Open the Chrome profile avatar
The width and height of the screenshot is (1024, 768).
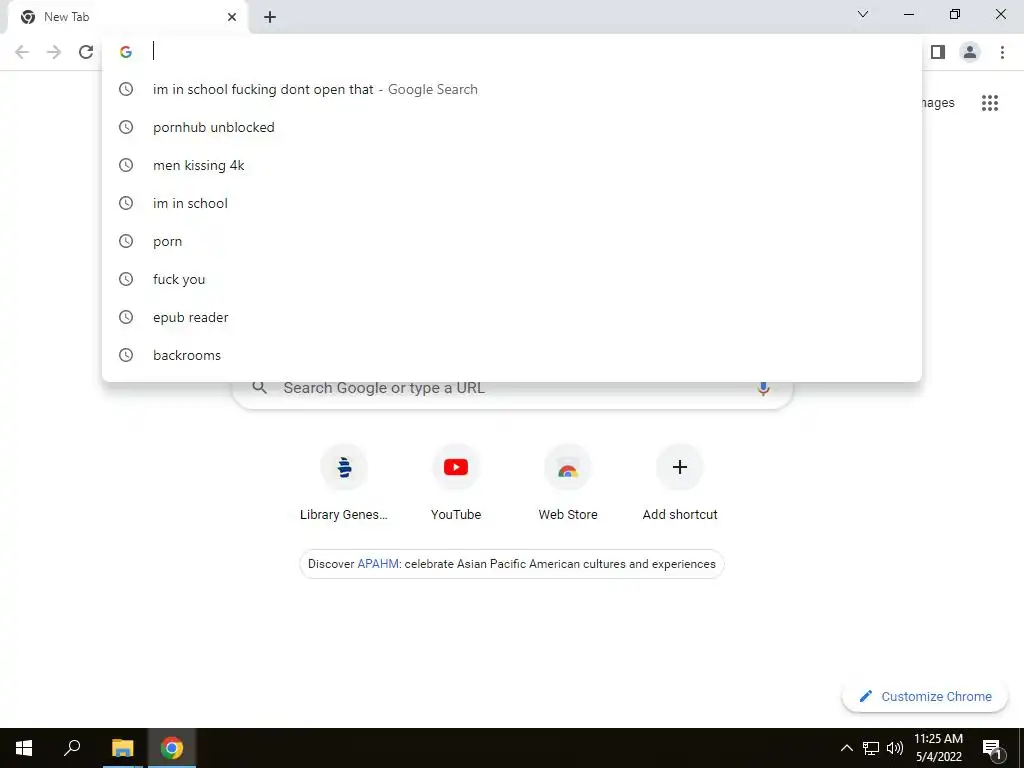pos(970,52)
